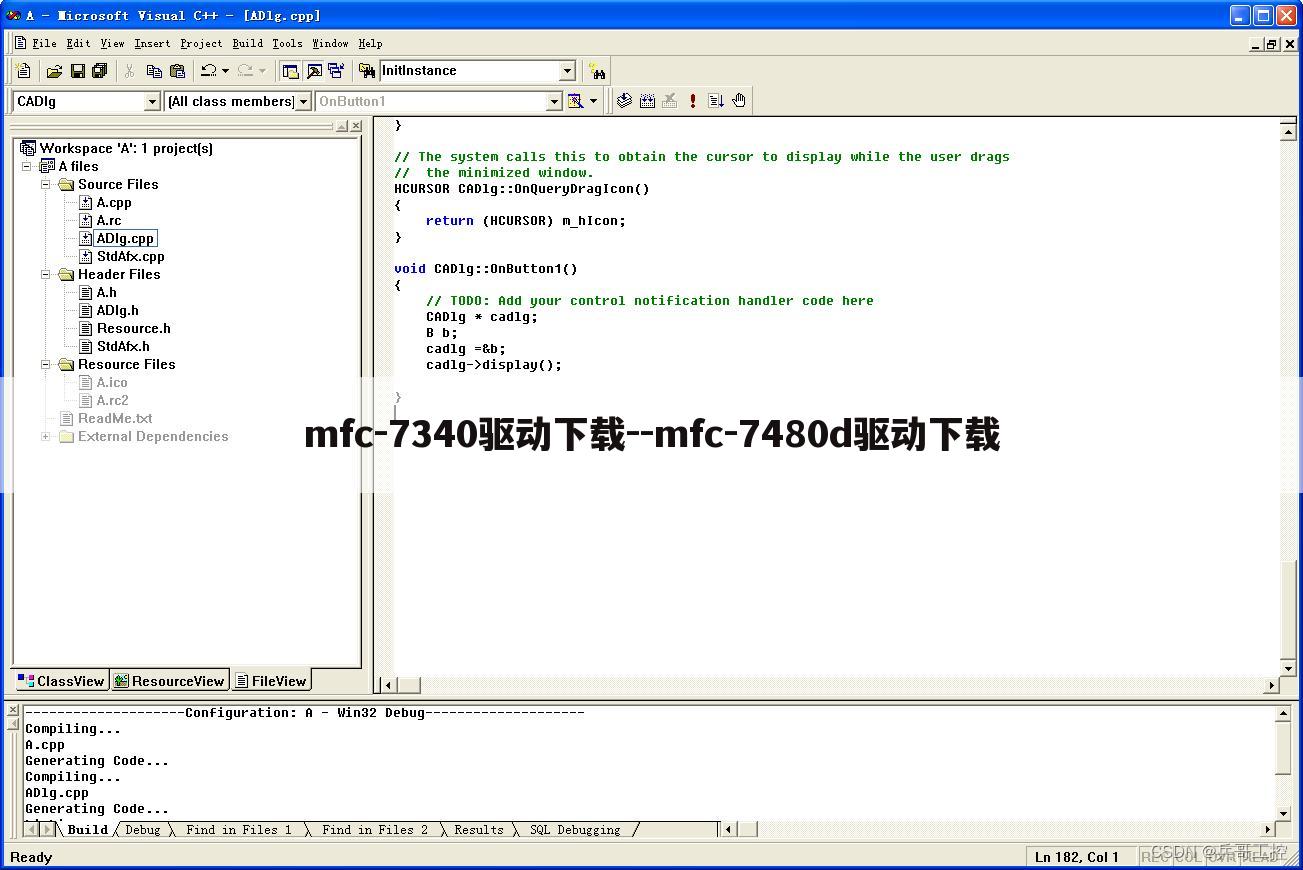Click the Cut scissors icon
1303x870 pixels.
point(129,71)
